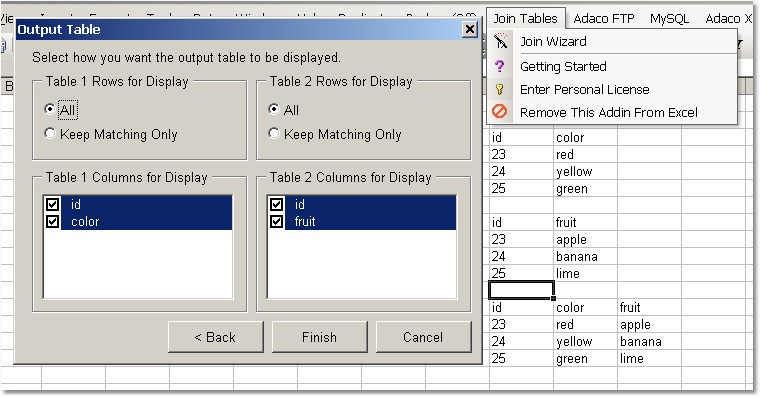The image size is (760, 397).
Task: Click the Back button
Action: [x=216, y=337]
